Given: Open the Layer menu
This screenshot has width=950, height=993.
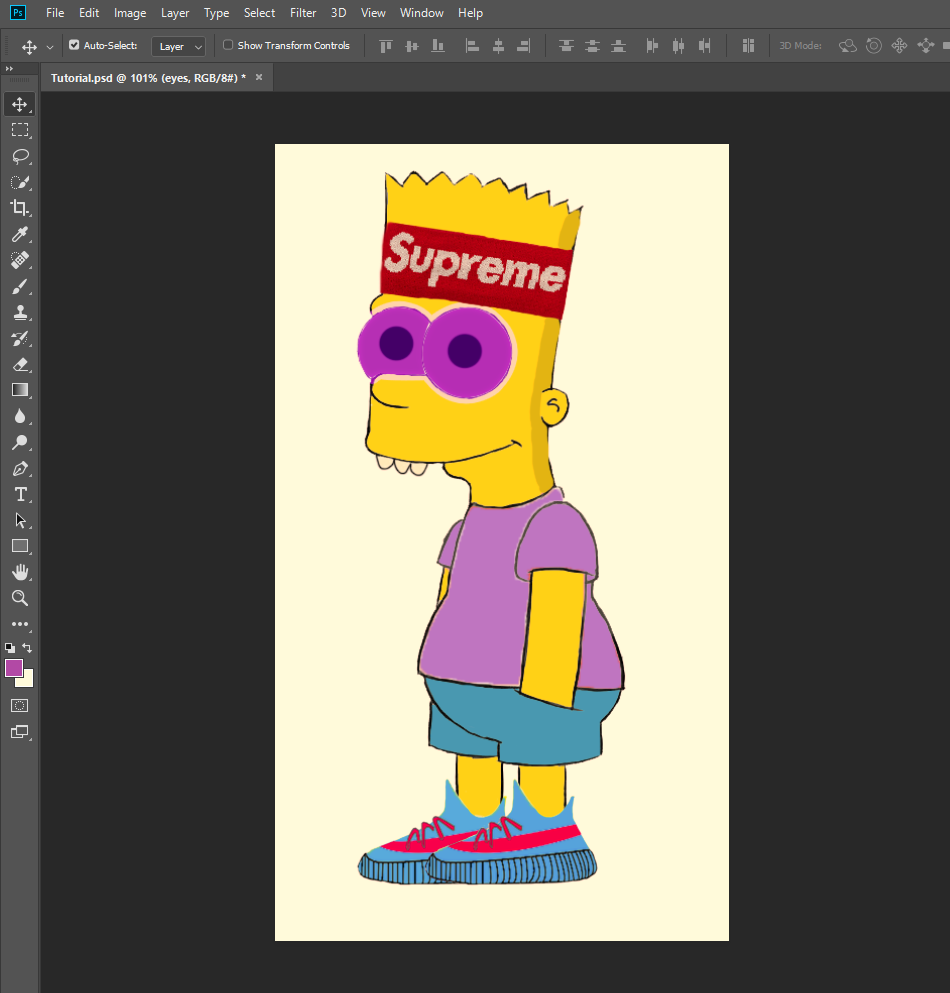Looking at the screenshot, I should point(175,13).
